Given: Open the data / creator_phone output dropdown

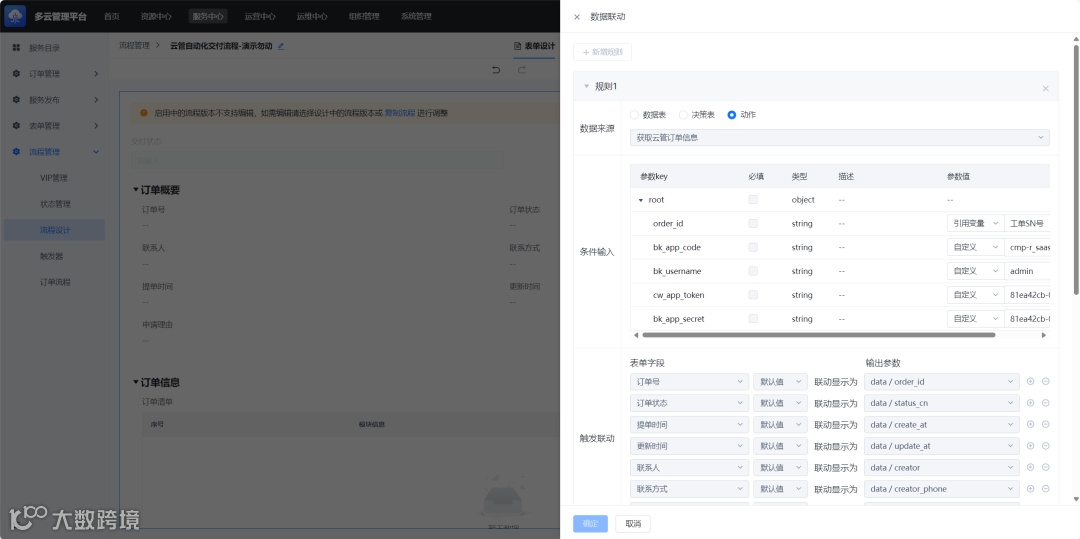Looking at the screenshot, I should click(942, 489).
